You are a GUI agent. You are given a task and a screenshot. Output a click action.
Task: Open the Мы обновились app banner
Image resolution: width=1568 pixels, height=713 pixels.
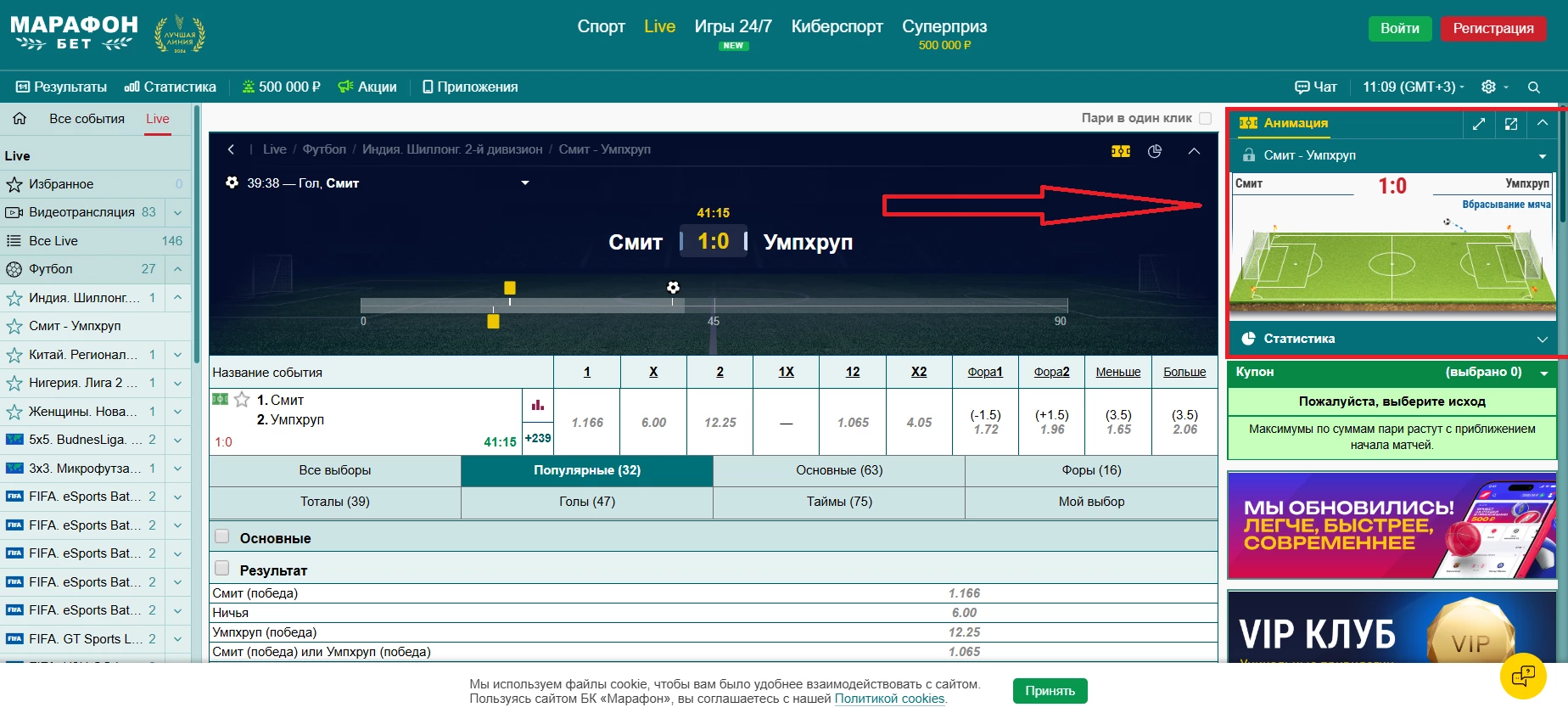pyautogui.click(x=1392, y=525)
